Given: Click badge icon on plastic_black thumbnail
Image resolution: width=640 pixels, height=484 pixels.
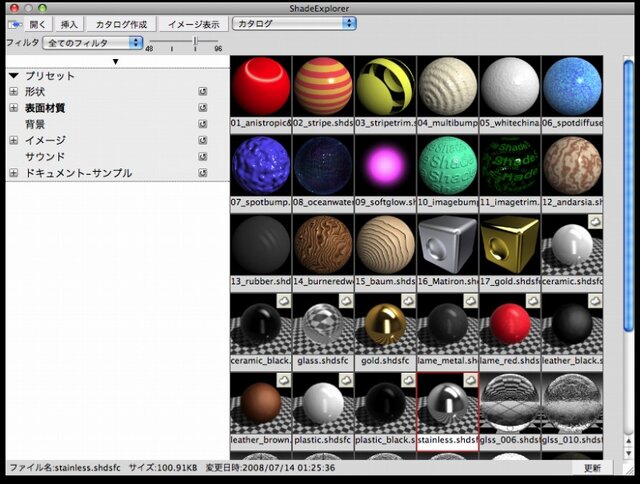Looking at the screenshot, I should point(408,380).
